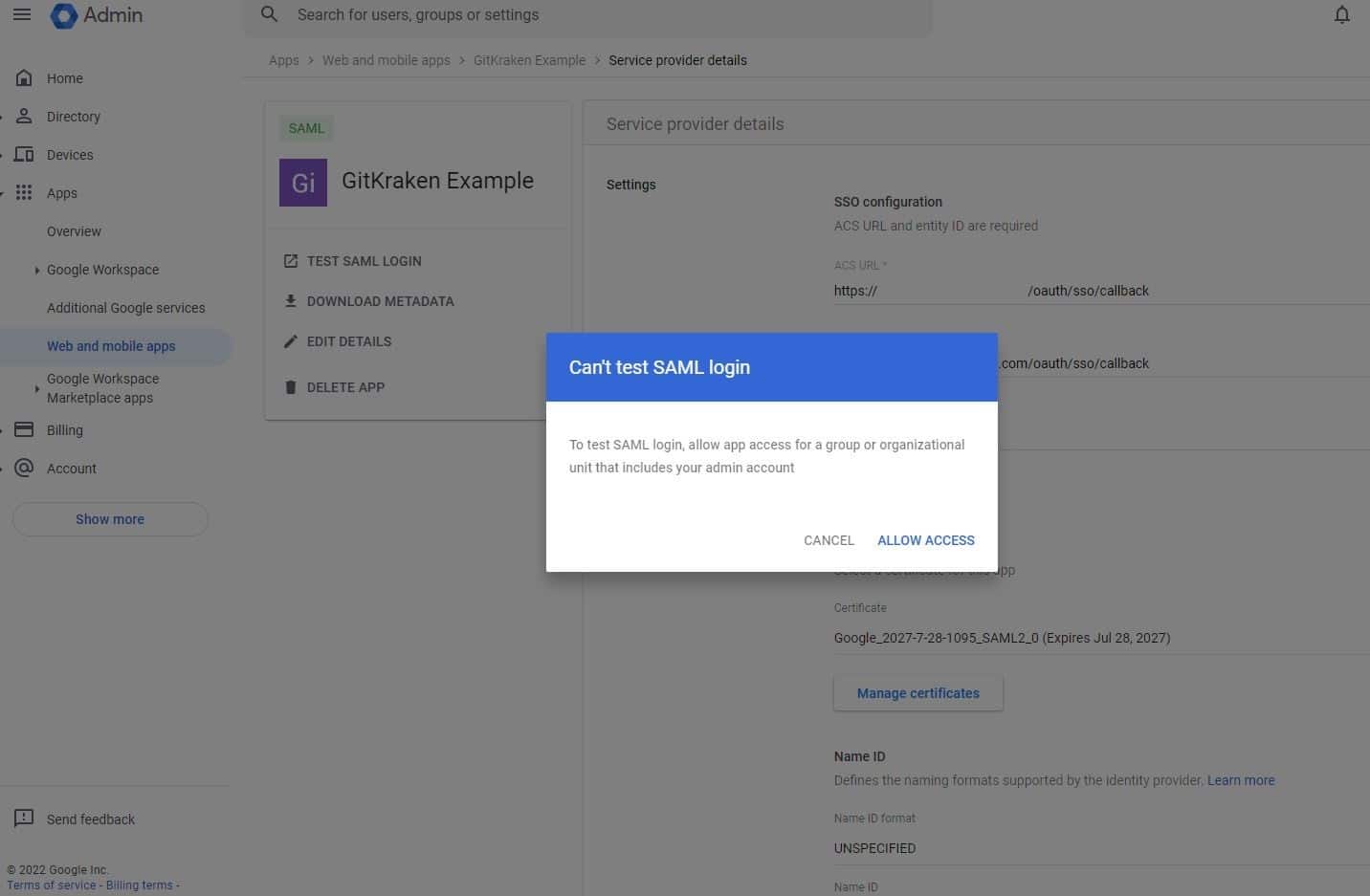This screenshot has height=896, width=1370.
Task: Click the Send feedback label
Action: point(91,820)
